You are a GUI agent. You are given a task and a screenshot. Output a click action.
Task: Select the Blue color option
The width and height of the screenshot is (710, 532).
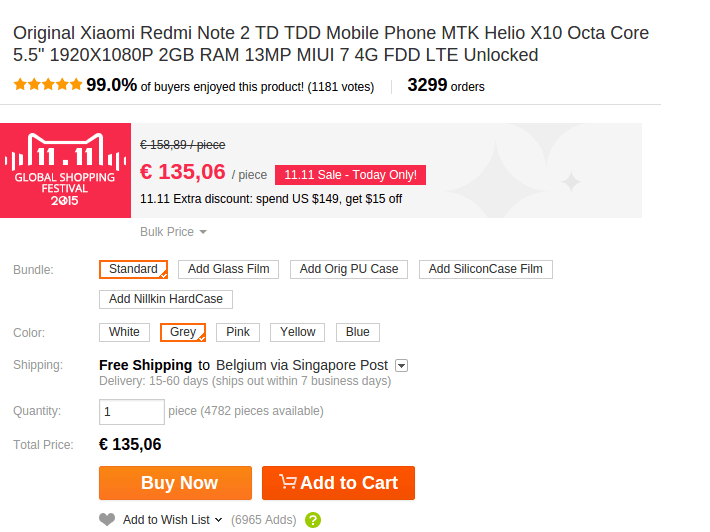point(357,332)
